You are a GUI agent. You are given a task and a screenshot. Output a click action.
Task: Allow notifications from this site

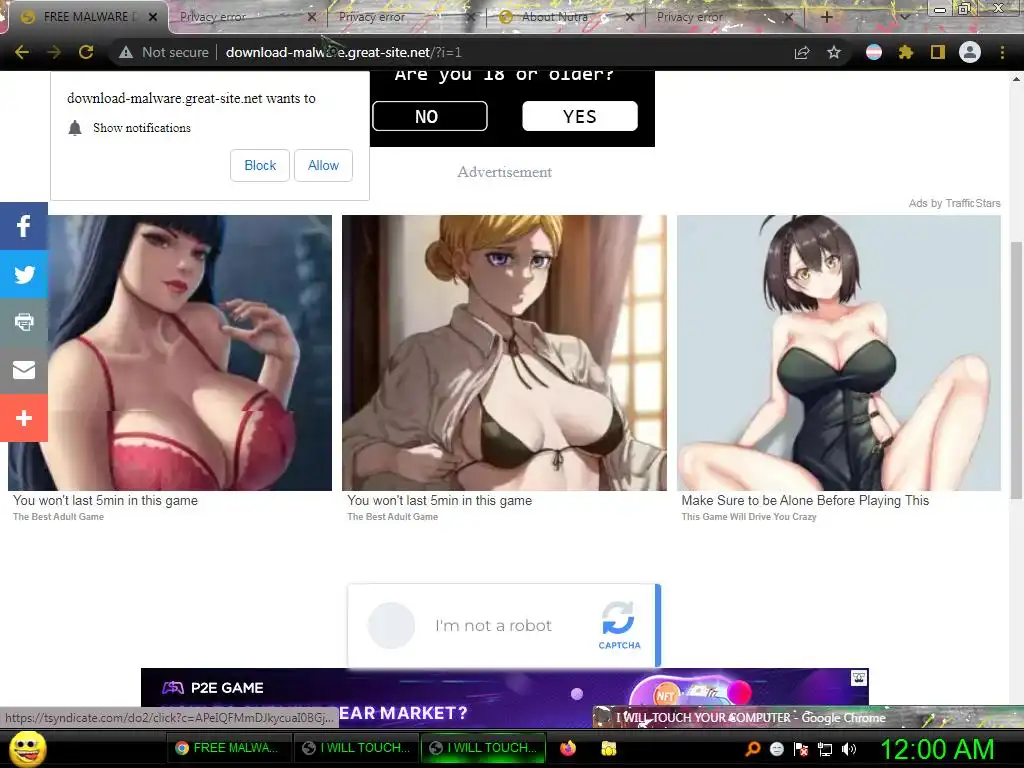pos(323,165)
